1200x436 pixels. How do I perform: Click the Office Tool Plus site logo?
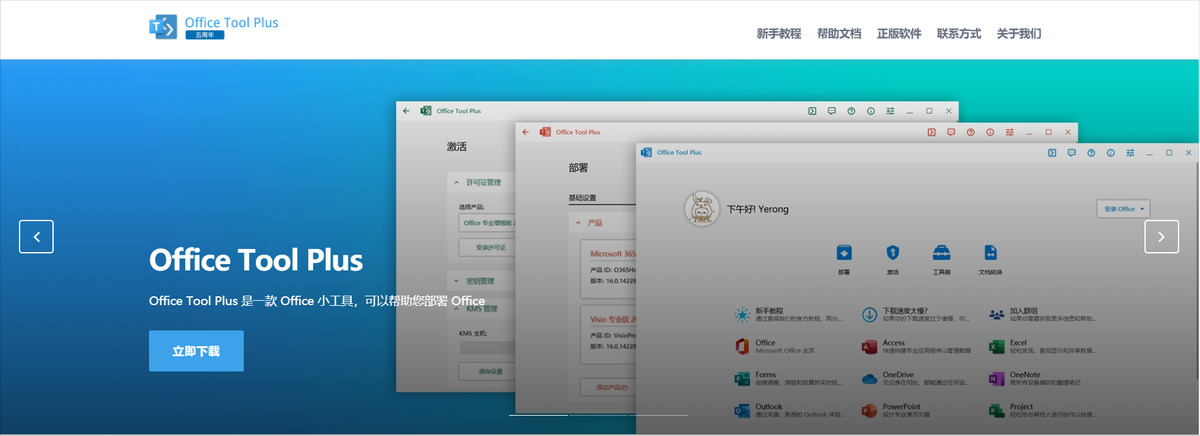(213, 27)
